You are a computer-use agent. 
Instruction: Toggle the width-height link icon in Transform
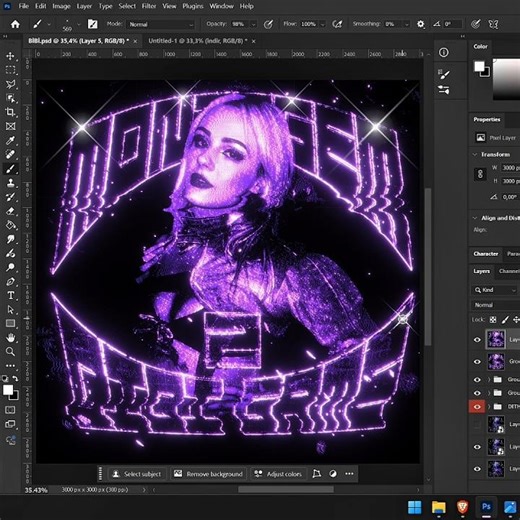[x=480, y=174]
